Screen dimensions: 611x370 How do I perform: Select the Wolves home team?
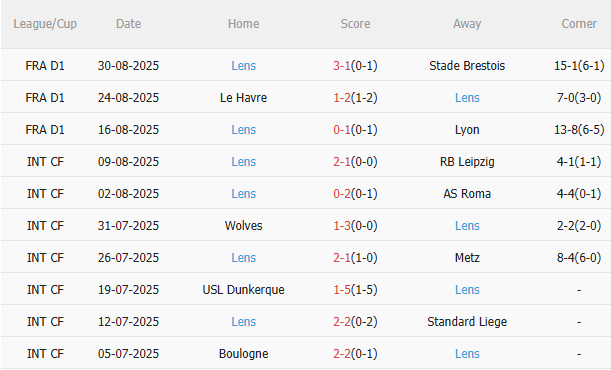pos(244,226)
